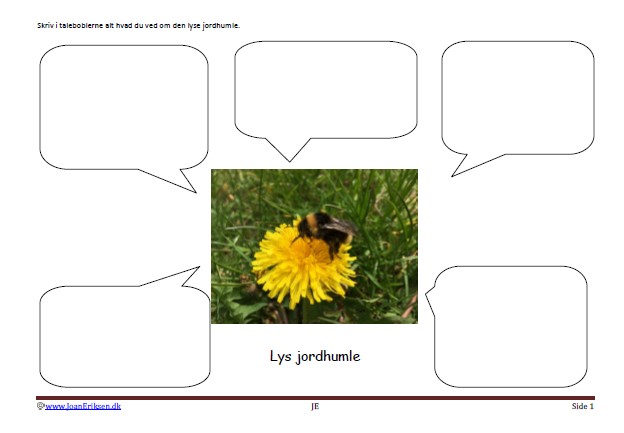
Task: Click inside the top-center speech bubble
Action: [326, 90]
